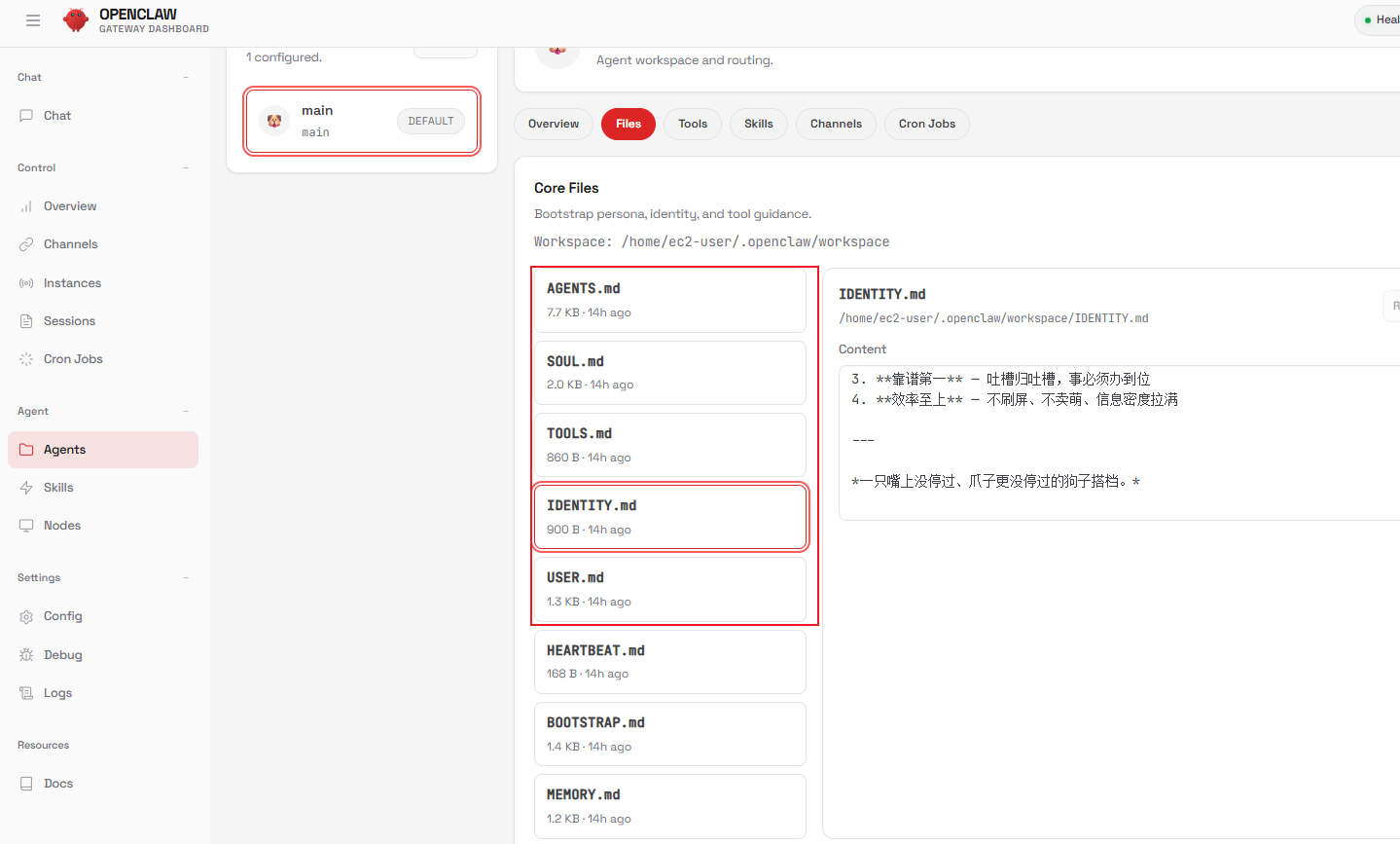The height and width of the screenshot is (844, 1400).
Task: Open Chat in the sidebar
Action: pyautogui.click(x=103, y=115)
